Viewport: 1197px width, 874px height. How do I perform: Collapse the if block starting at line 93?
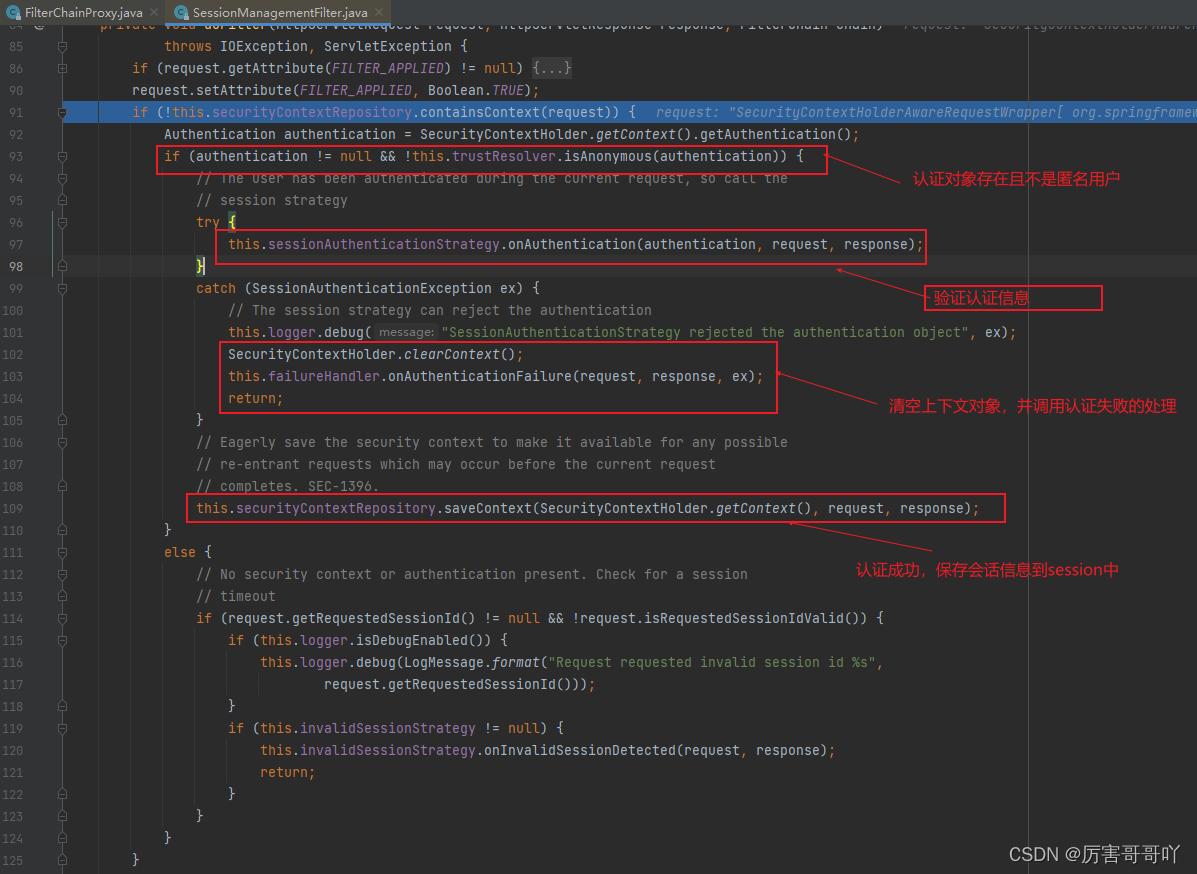pos(62,156)
